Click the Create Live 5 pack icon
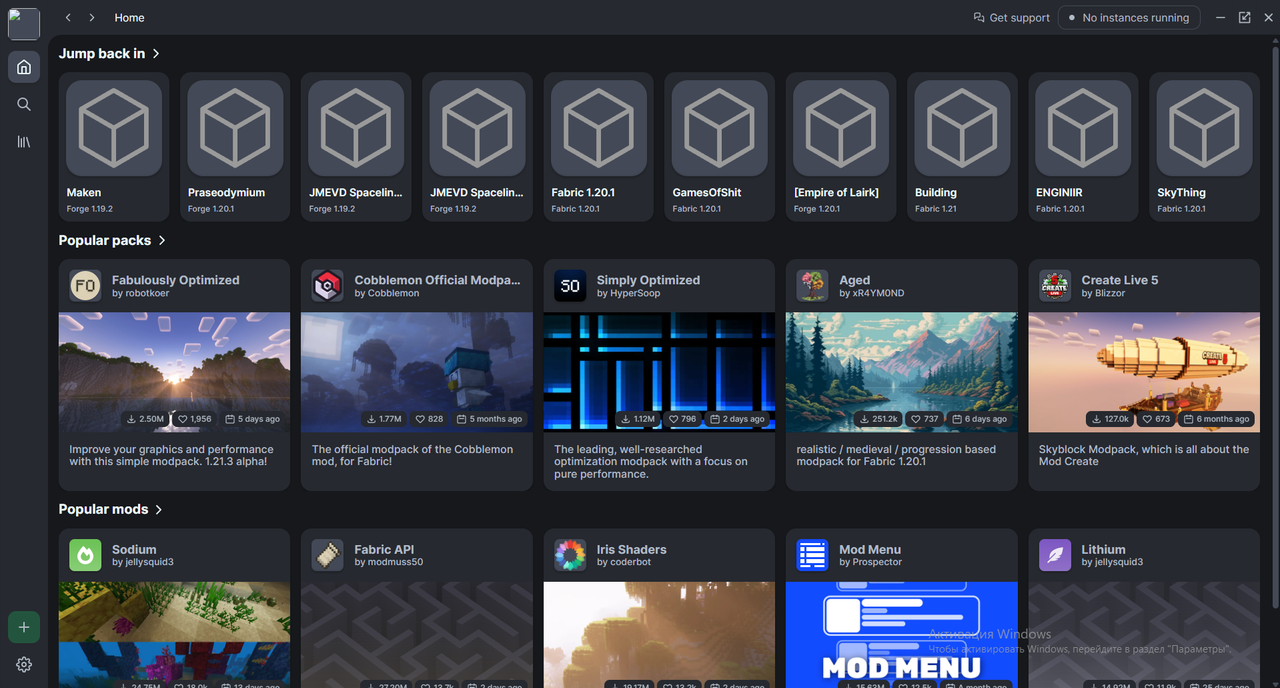Image resolution: width=1280 pixels, height=688 pixels. 1055,286
